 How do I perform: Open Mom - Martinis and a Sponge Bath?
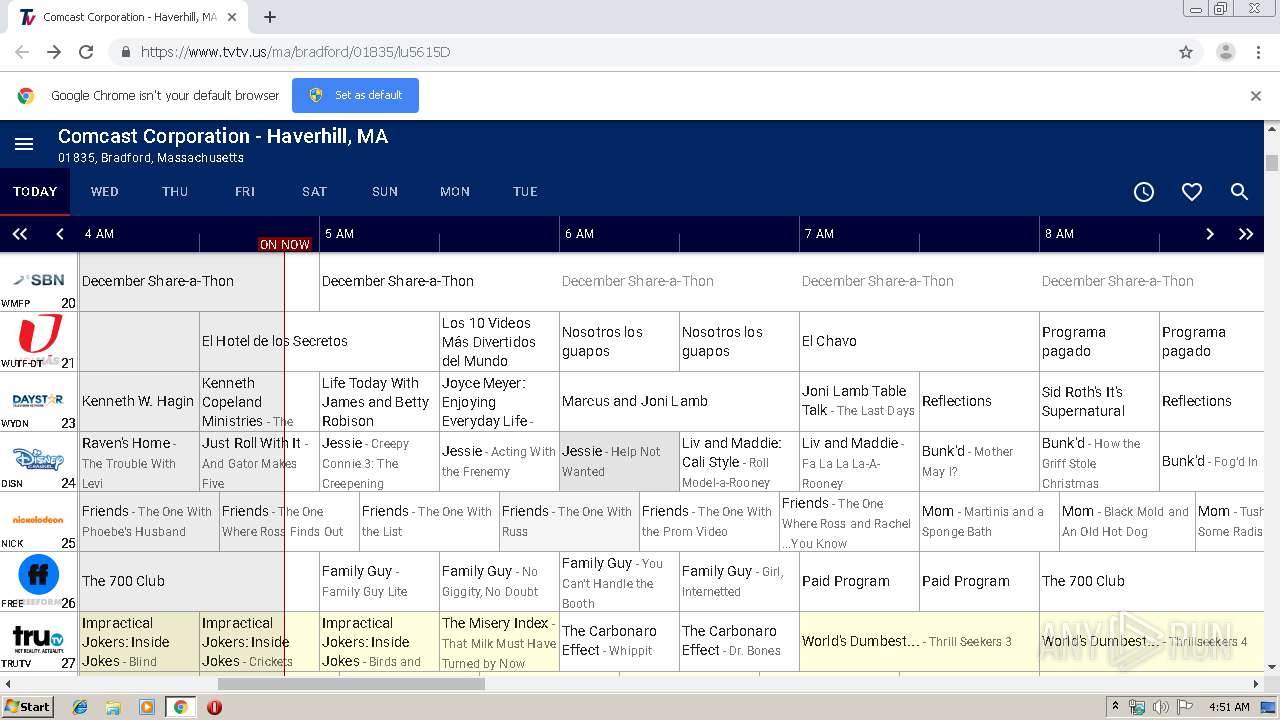tap(989, 521)
